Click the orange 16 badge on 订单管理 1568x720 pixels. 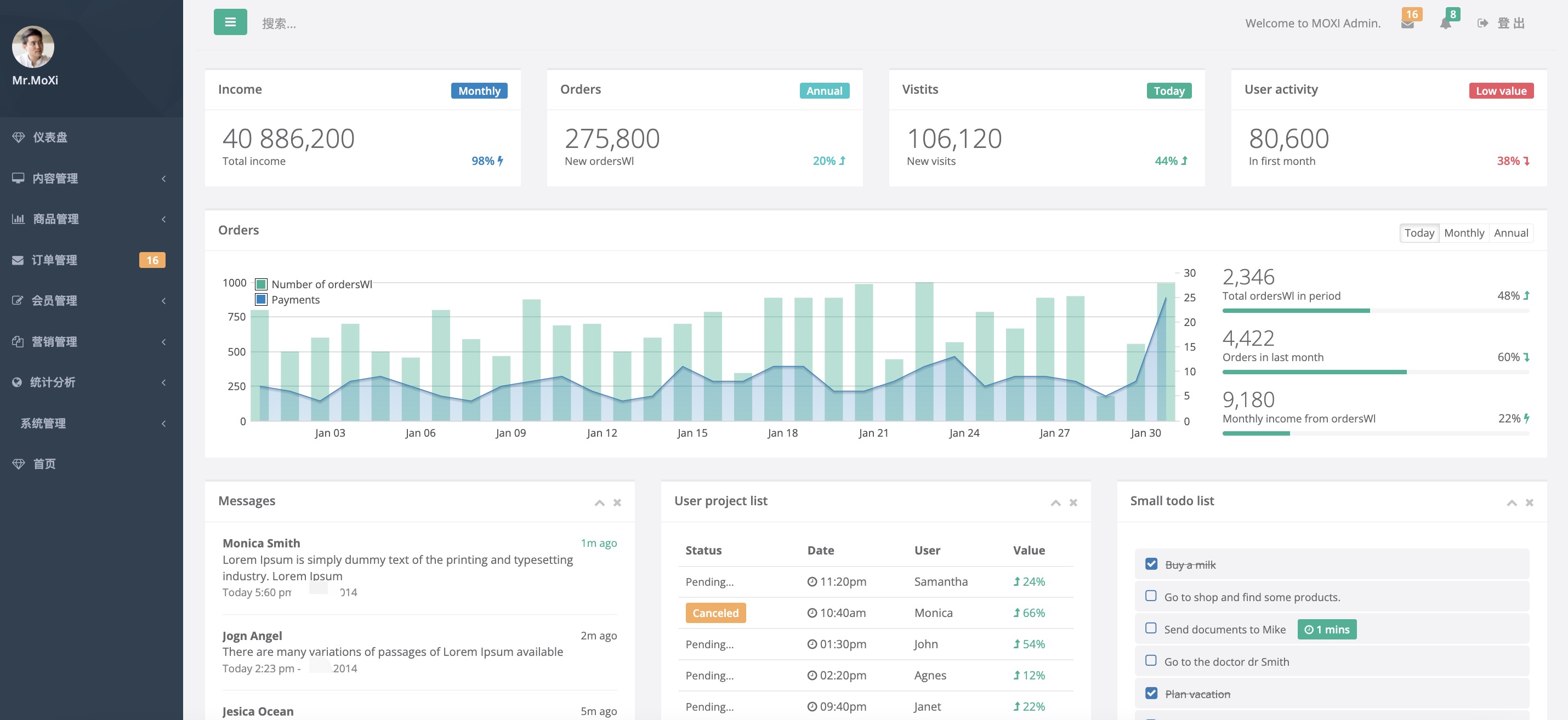point(152,260)
